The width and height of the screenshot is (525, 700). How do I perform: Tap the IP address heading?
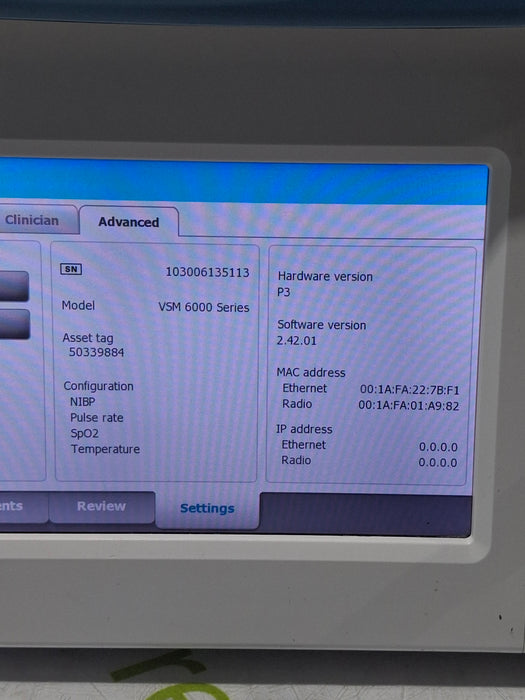(304, 429)
